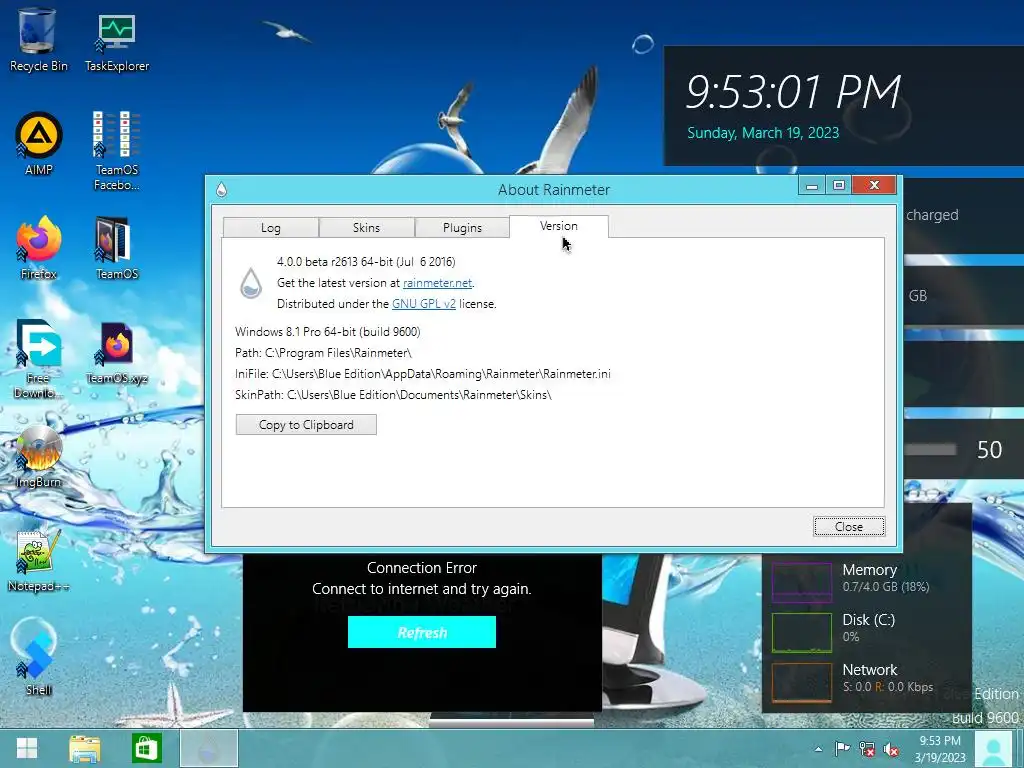Viewport: 1024px width, 768px height.
Task: Click the Network usage graph
Action: point(802,683)
